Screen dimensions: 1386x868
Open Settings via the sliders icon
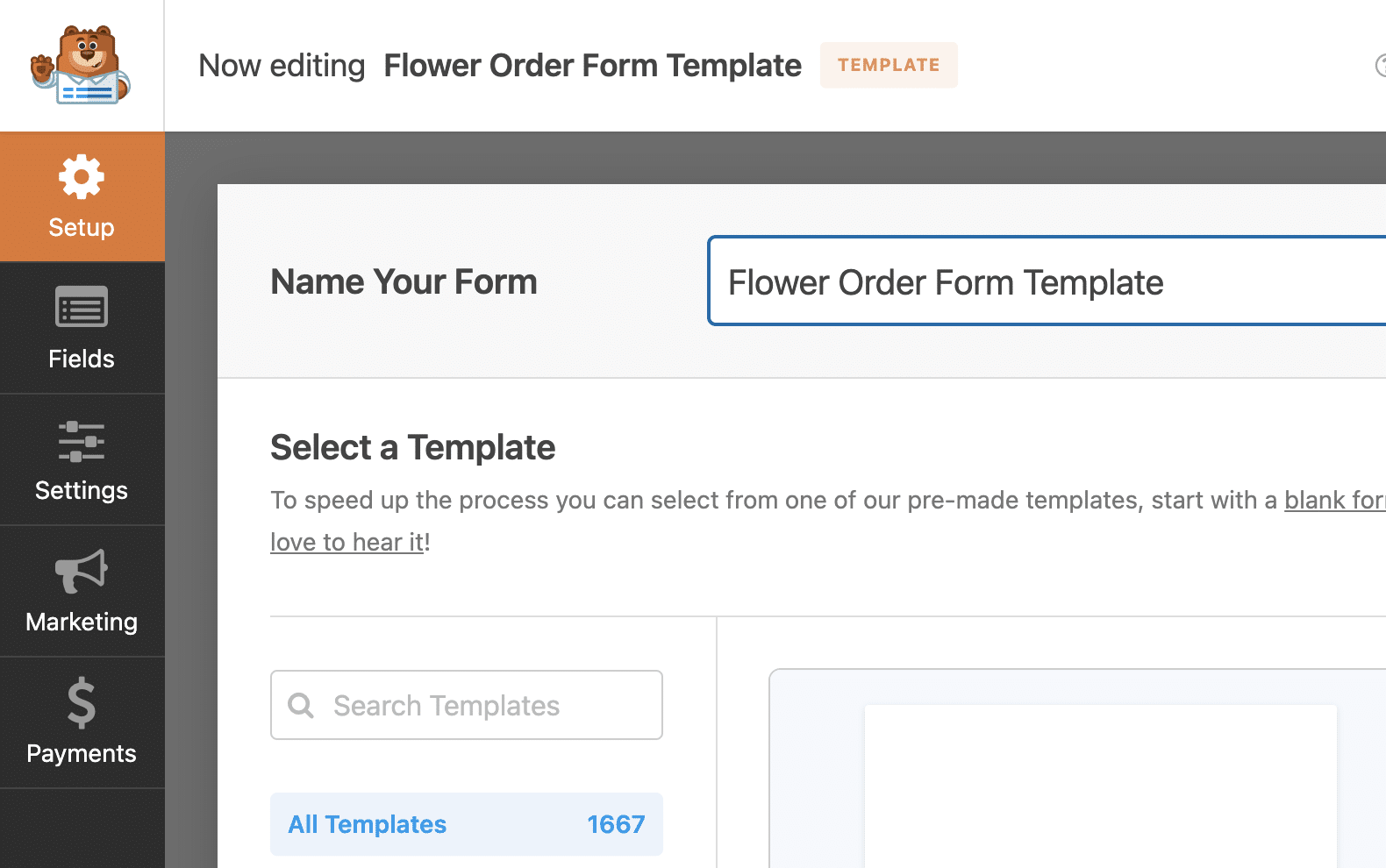point(82,441)
